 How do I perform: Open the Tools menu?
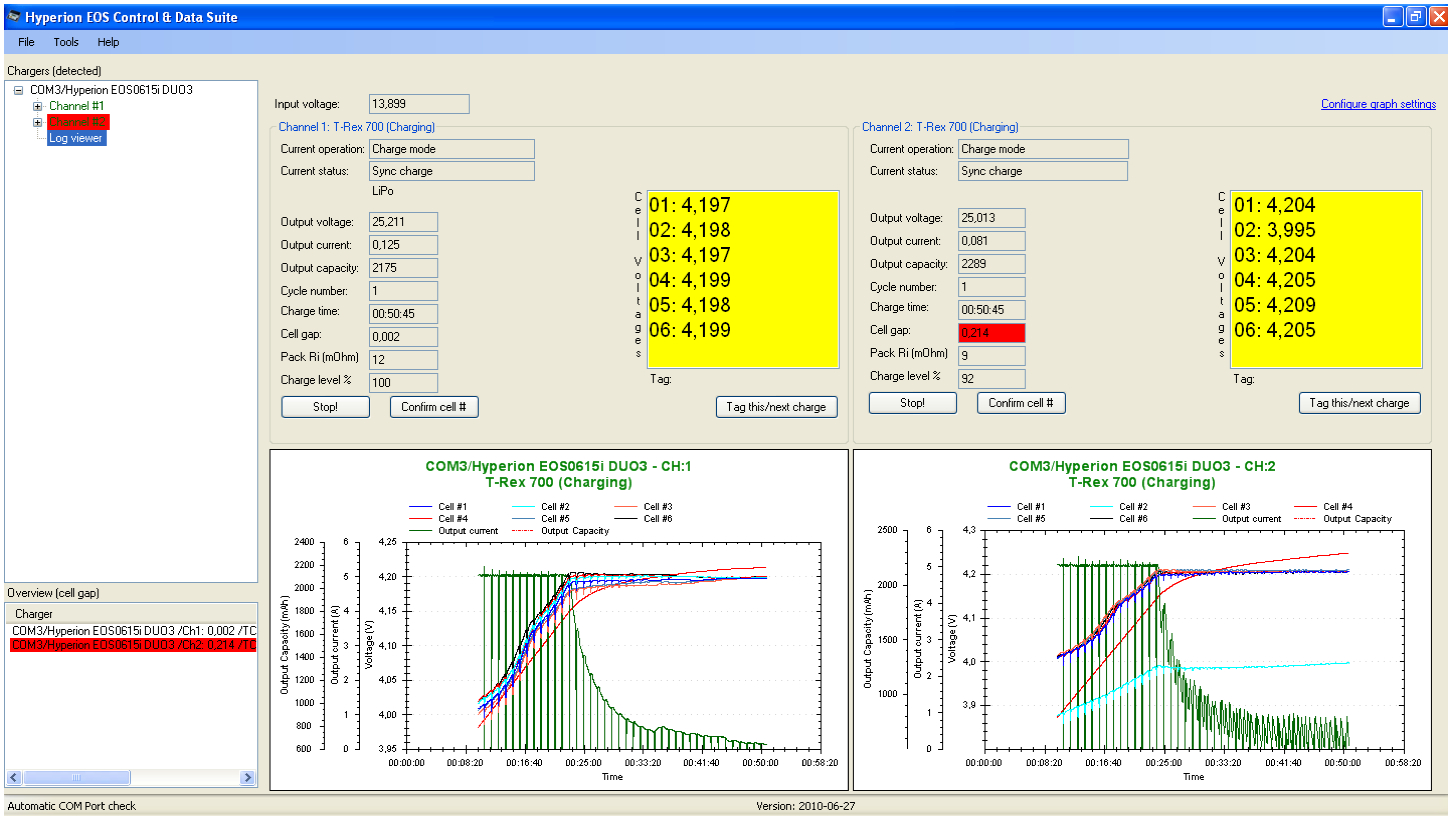66,42
